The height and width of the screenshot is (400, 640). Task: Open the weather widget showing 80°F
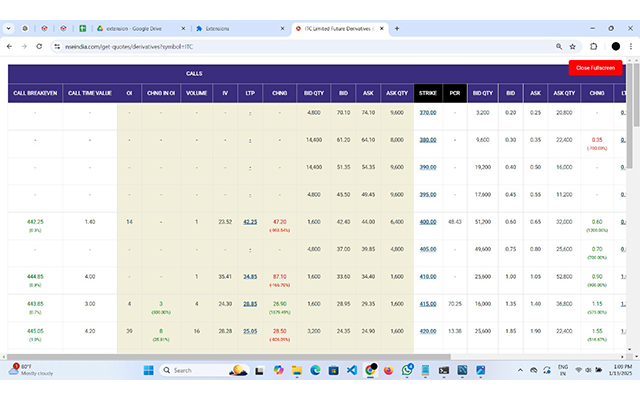(x=31, y=370)
